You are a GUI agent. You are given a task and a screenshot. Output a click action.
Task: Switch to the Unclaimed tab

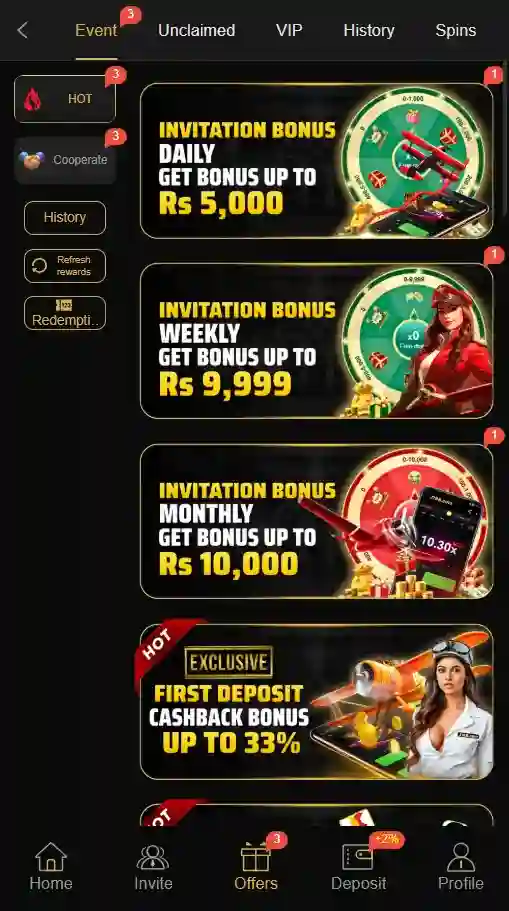pyautogui.click(x=196, y=30)
